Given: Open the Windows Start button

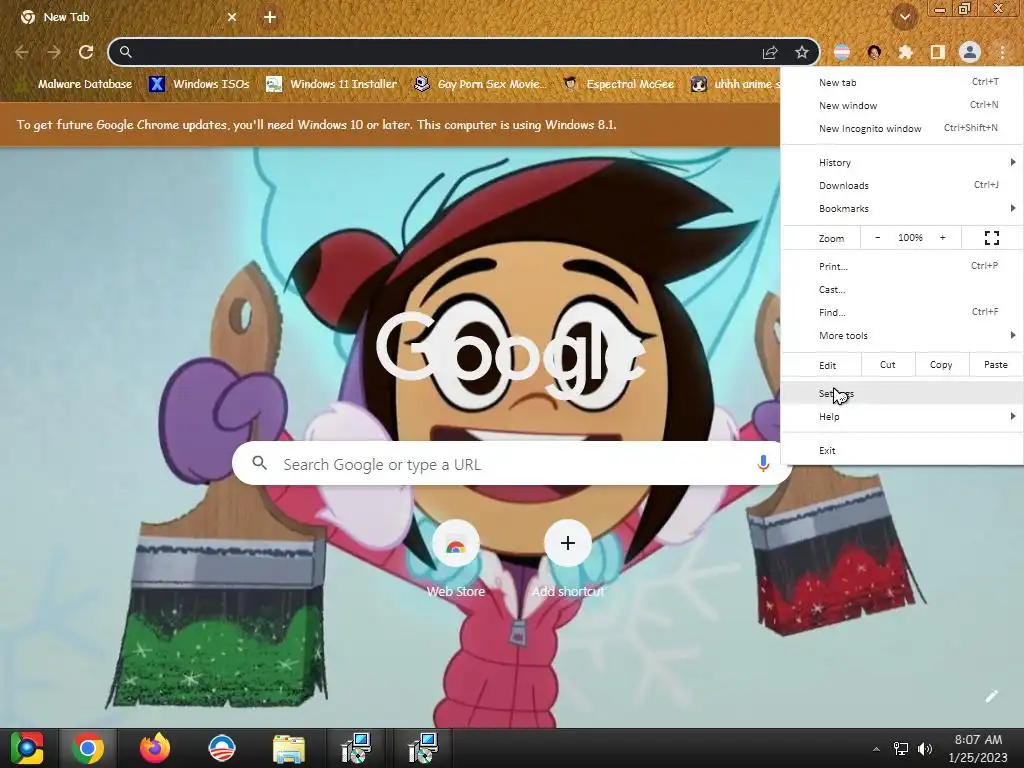Looking at the screenshot, I should (x=27, y=748).
